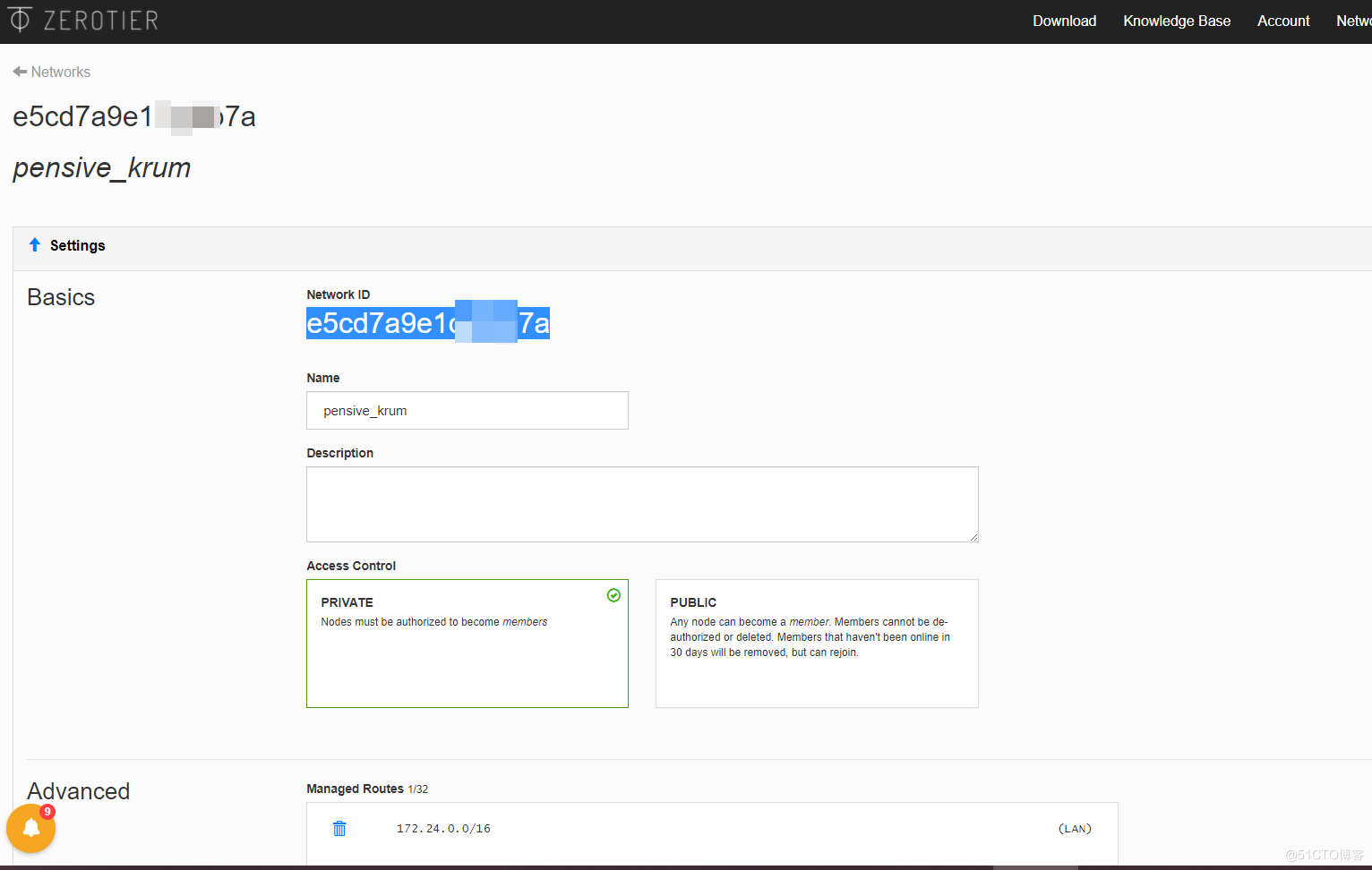This screenshot has width=1372, height=870.
Task: Collapse the Settings section header
Action: click(x=78, y=246)
